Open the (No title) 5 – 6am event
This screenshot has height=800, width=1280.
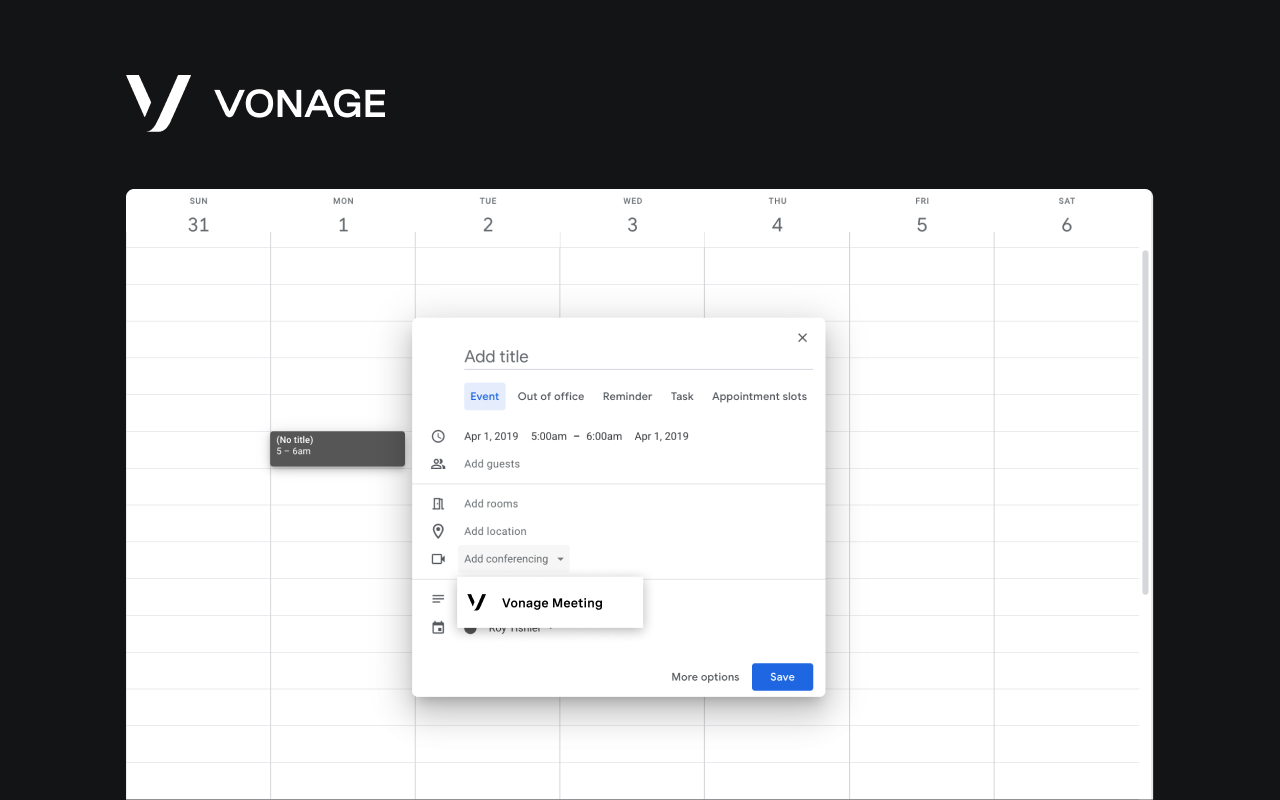pos(338,449)
